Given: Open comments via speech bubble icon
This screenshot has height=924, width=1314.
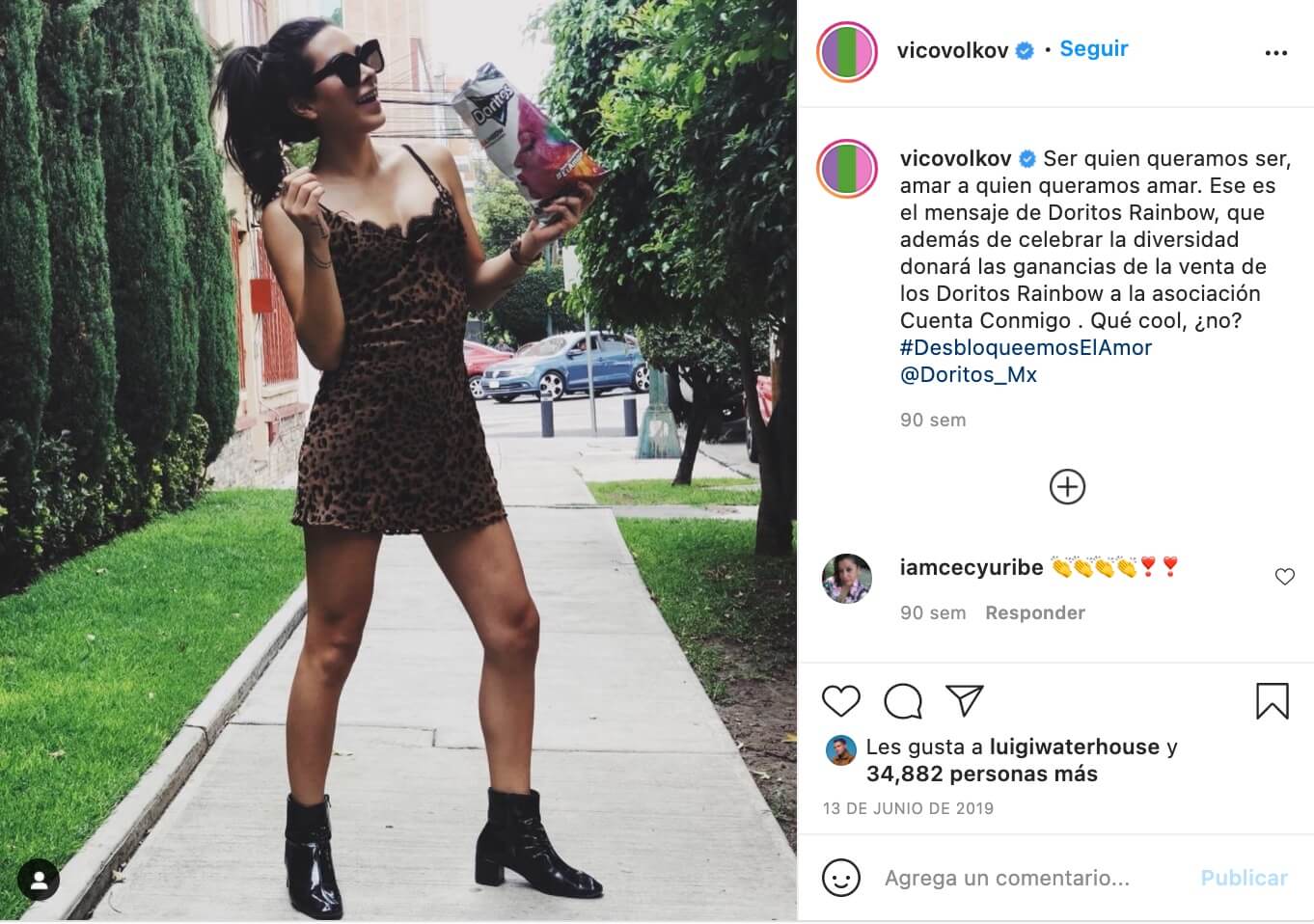Looking at the screenshot, I should tap(903, 701).
